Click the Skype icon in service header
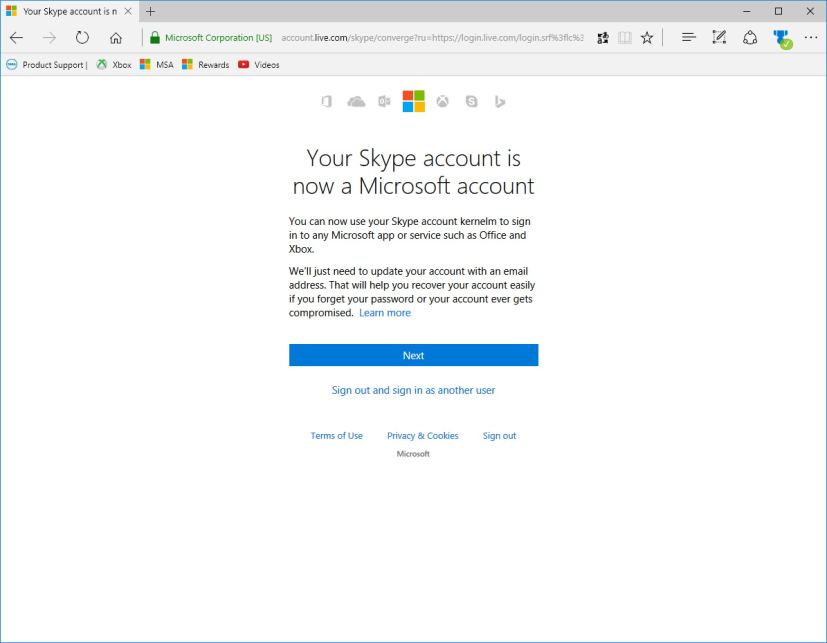827x643 pixels. (x=472, y=101)
